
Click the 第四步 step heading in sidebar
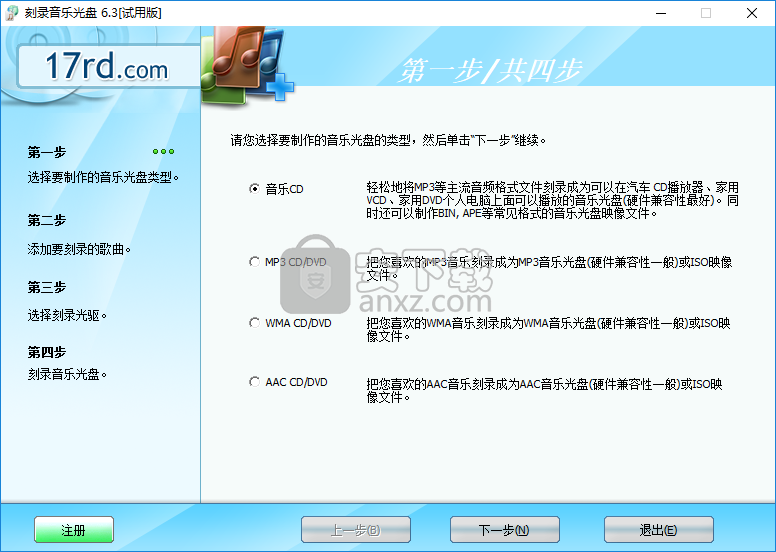coord(47,352)
